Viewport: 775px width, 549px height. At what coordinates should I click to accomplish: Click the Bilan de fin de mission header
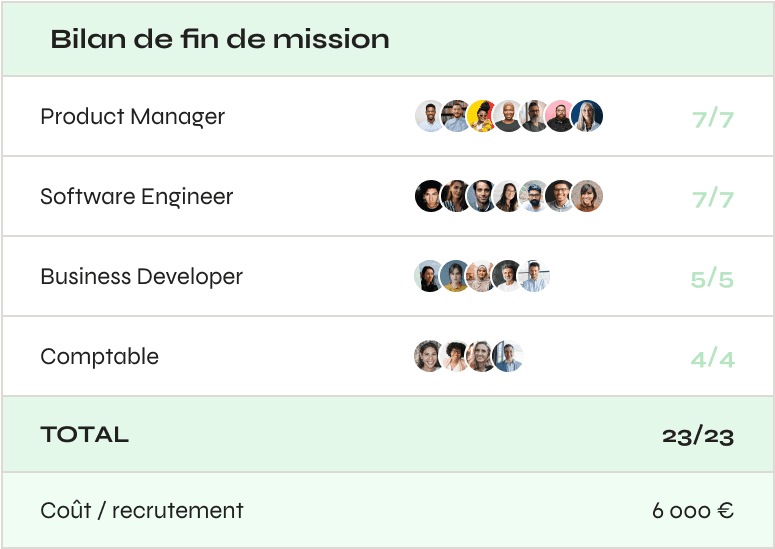219,39
